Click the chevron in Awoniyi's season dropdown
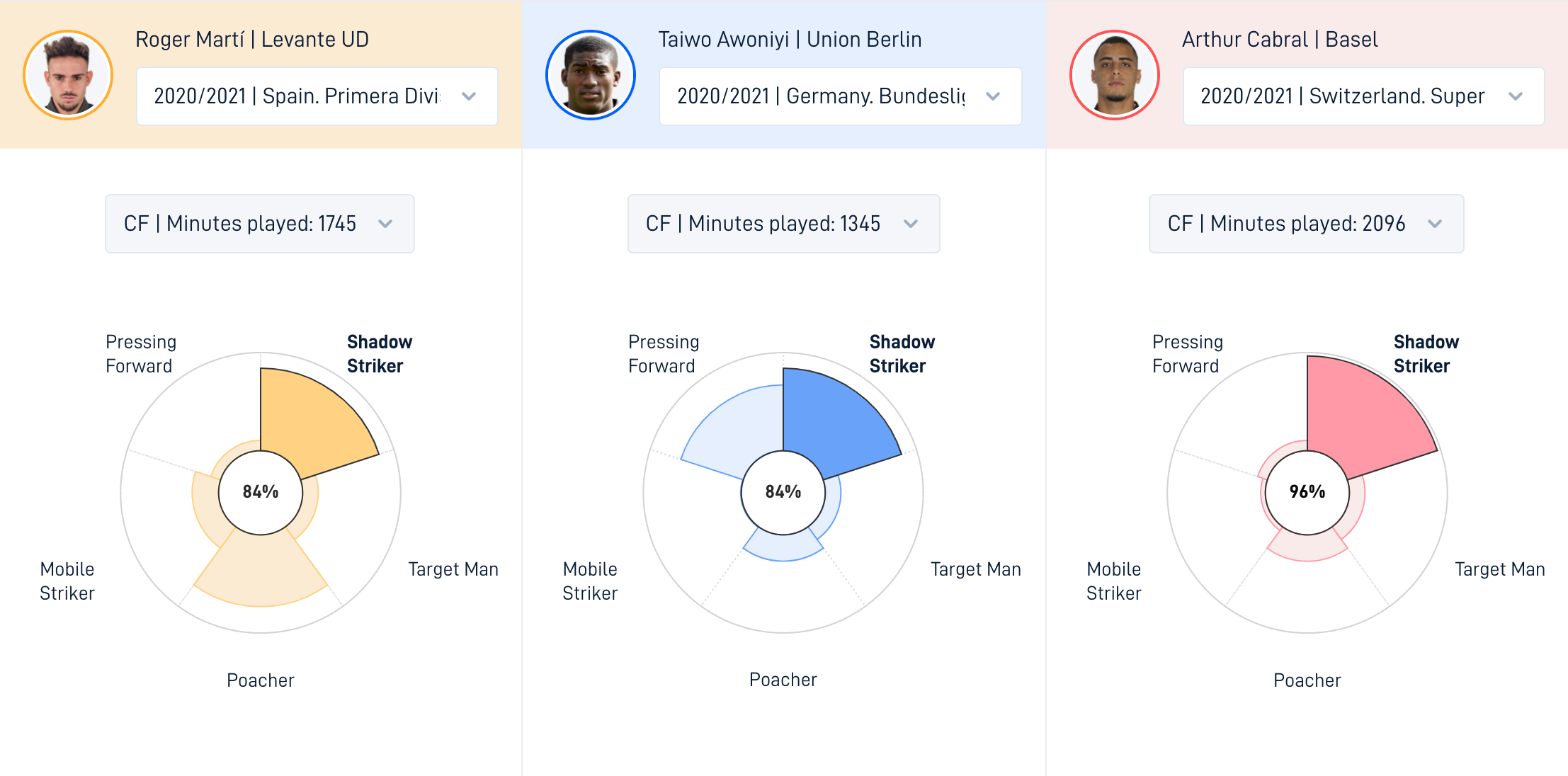1568x776 pixels. click(993, 96)
